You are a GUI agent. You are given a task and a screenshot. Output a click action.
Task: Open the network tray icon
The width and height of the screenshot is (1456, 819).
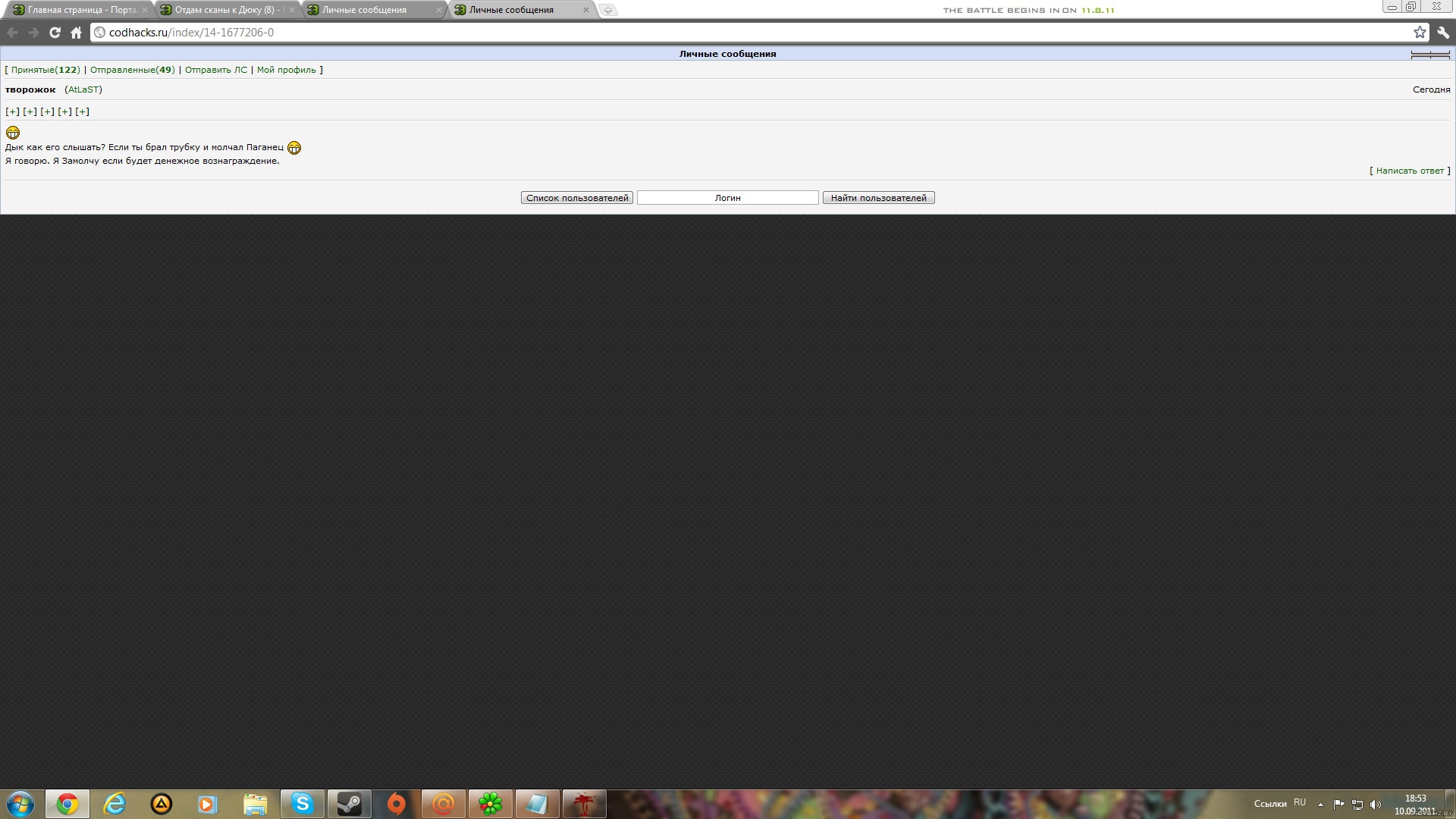(x=1357, y=804)
